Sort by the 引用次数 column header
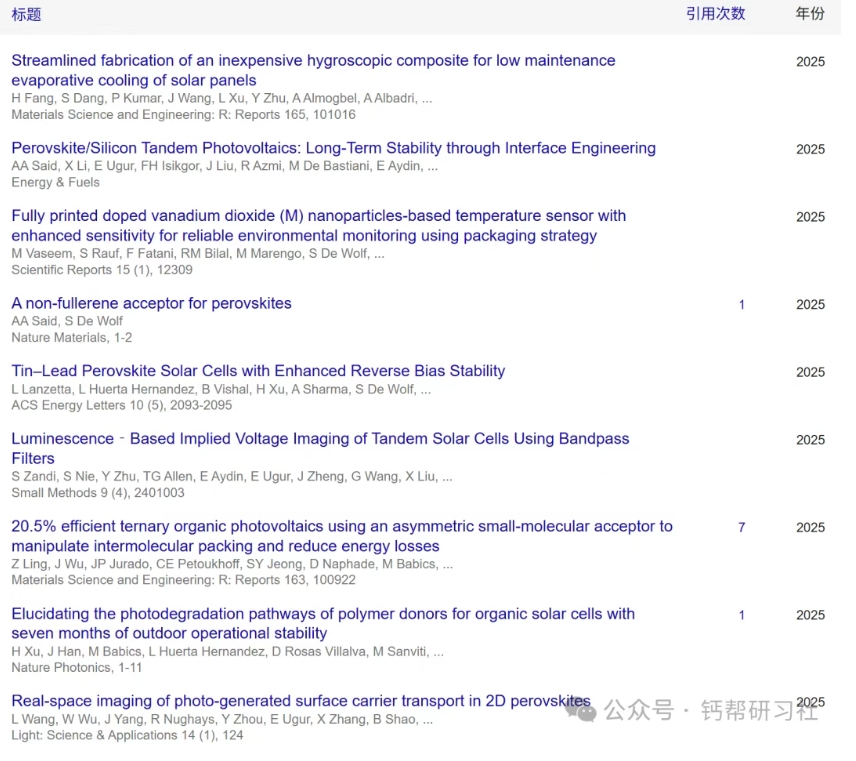The height and width of the screenshot is (761, 856). pos(715,14)
